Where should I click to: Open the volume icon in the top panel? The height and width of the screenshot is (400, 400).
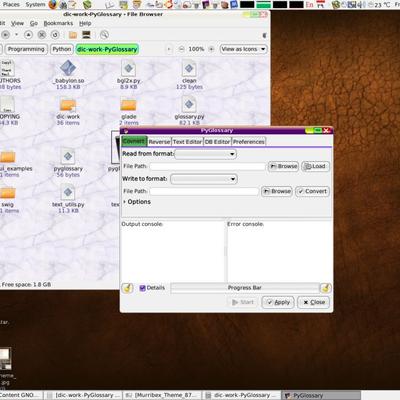pyautogui.click(x=362, y=5)
